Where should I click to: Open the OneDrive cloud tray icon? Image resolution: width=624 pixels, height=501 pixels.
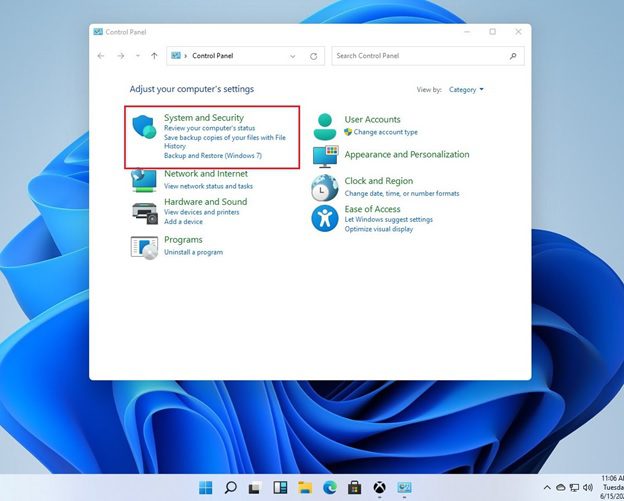pos(561,487)
